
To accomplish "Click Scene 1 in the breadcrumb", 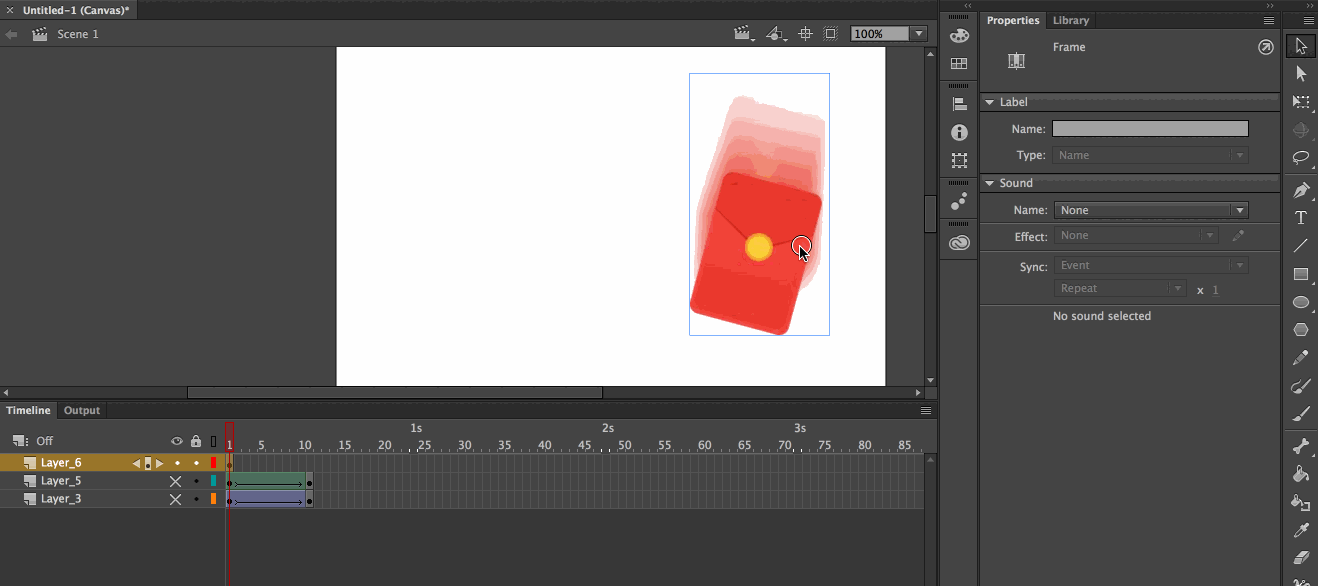I will click(77, 34).
